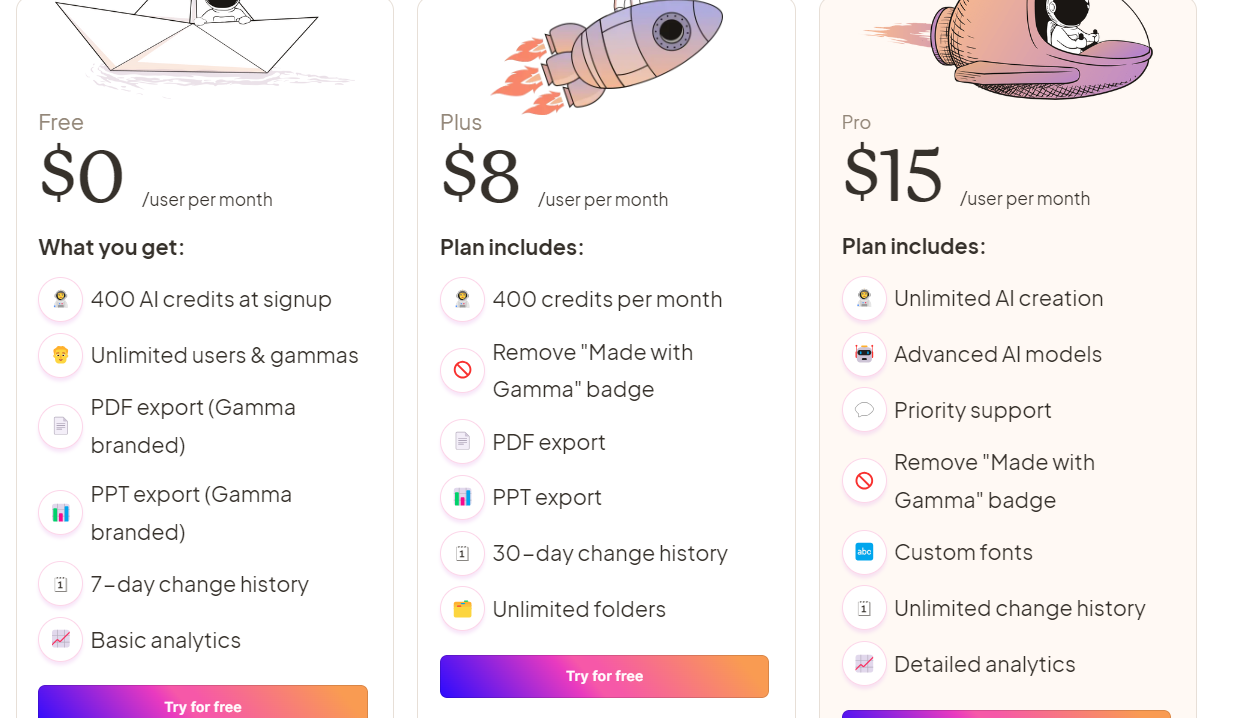Click the astronaut icon beside 400 AI credits at signup
Image resolution: width=1233 pixels, height=718 pixels.
61,299
